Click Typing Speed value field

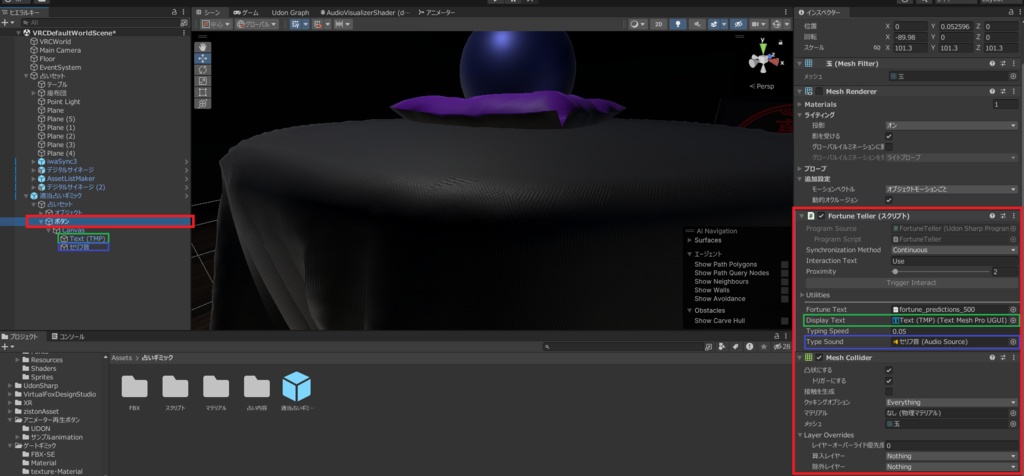pyautogui.click(x=954, y=332)
